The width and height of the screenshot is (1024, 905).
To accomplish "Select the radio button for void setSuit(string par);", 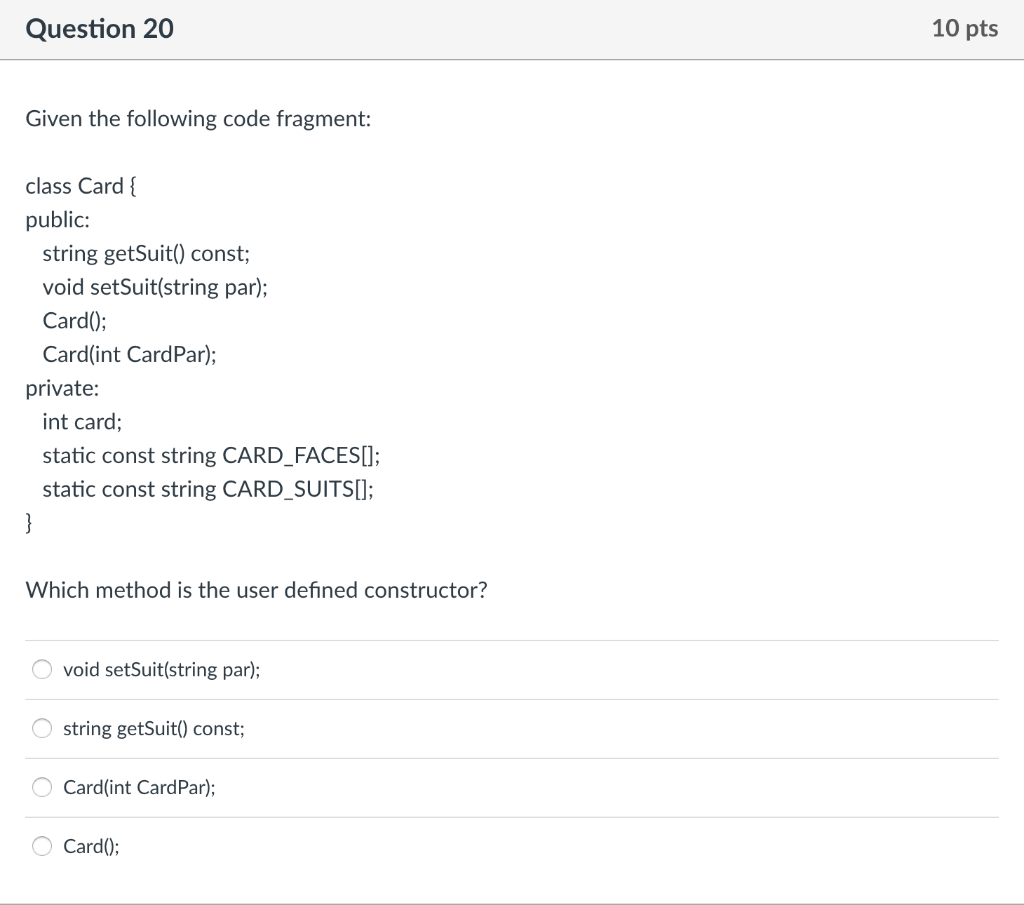I will pos(42,669).
